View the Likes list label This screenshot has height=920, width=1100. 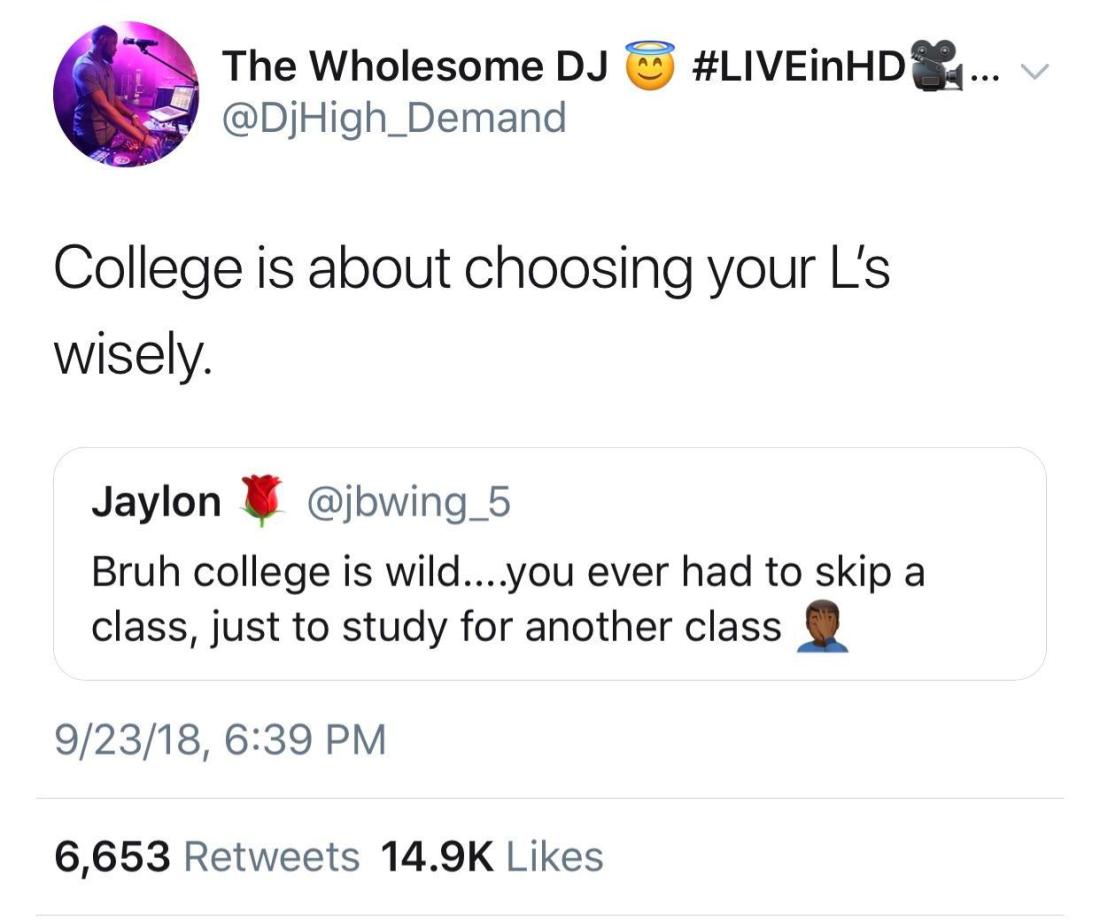(555, 857)
